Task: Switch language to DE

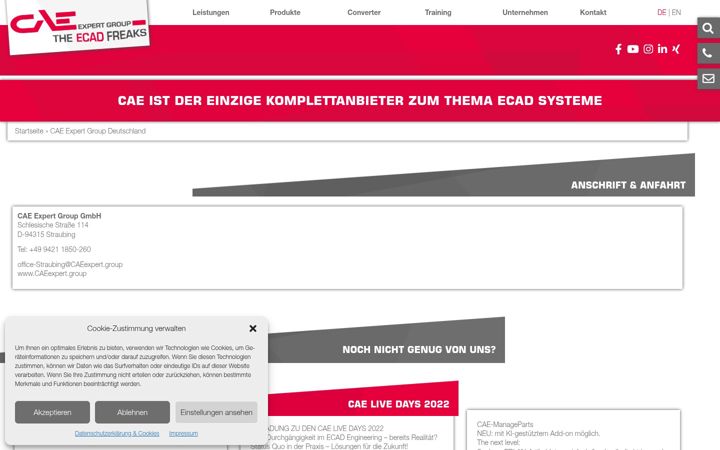Action: click(x=661, y=12)
